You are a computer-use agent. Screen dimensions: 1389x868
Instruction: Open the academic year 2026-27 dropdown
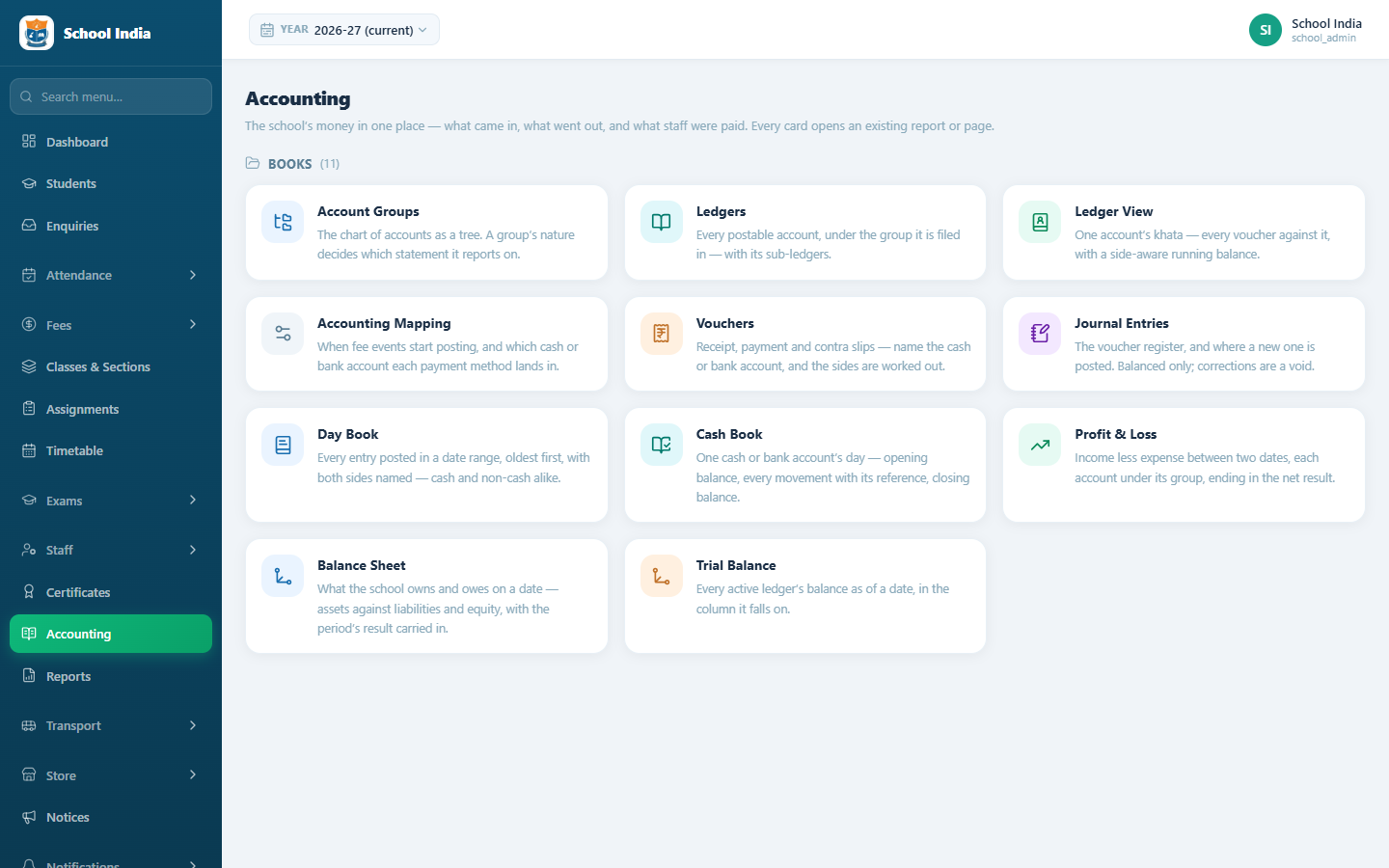pos(344,30)
